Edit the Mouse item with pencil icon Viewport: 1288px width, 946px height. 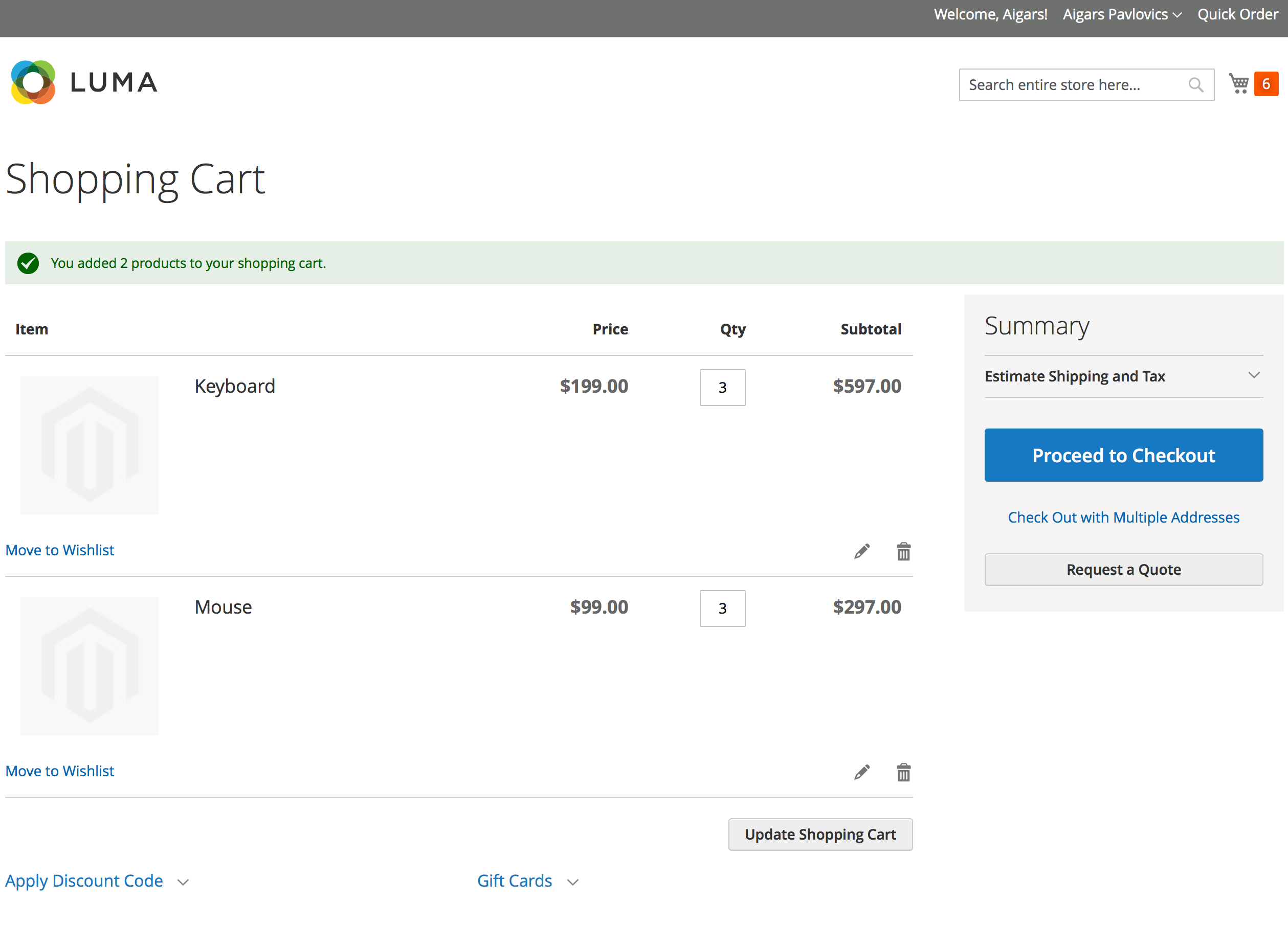861,773
